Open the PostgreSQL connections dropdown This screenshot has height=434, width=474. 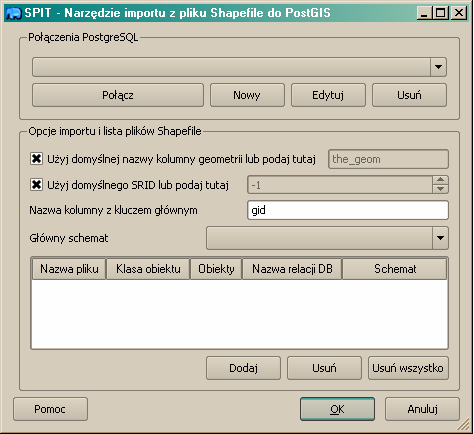[x=239, y=67]
